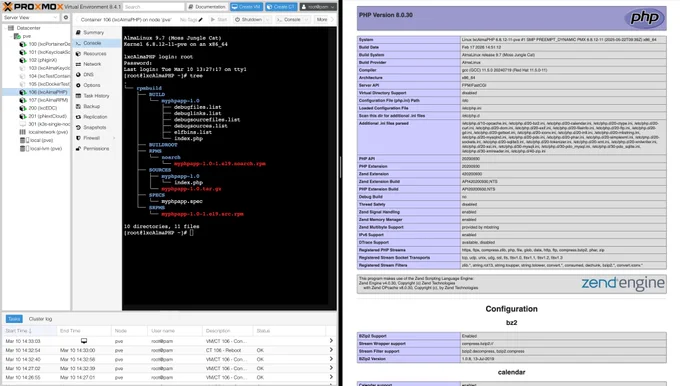Click the User name column header
This screenshot has width=680, height=386.
175,331
